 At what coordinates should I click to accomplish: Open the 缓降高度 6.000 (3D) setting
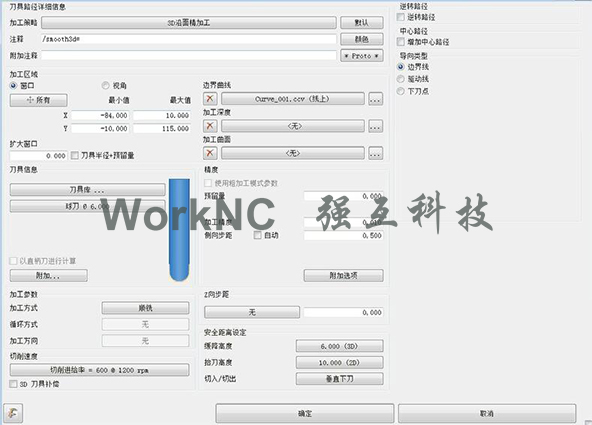[339, 346]
